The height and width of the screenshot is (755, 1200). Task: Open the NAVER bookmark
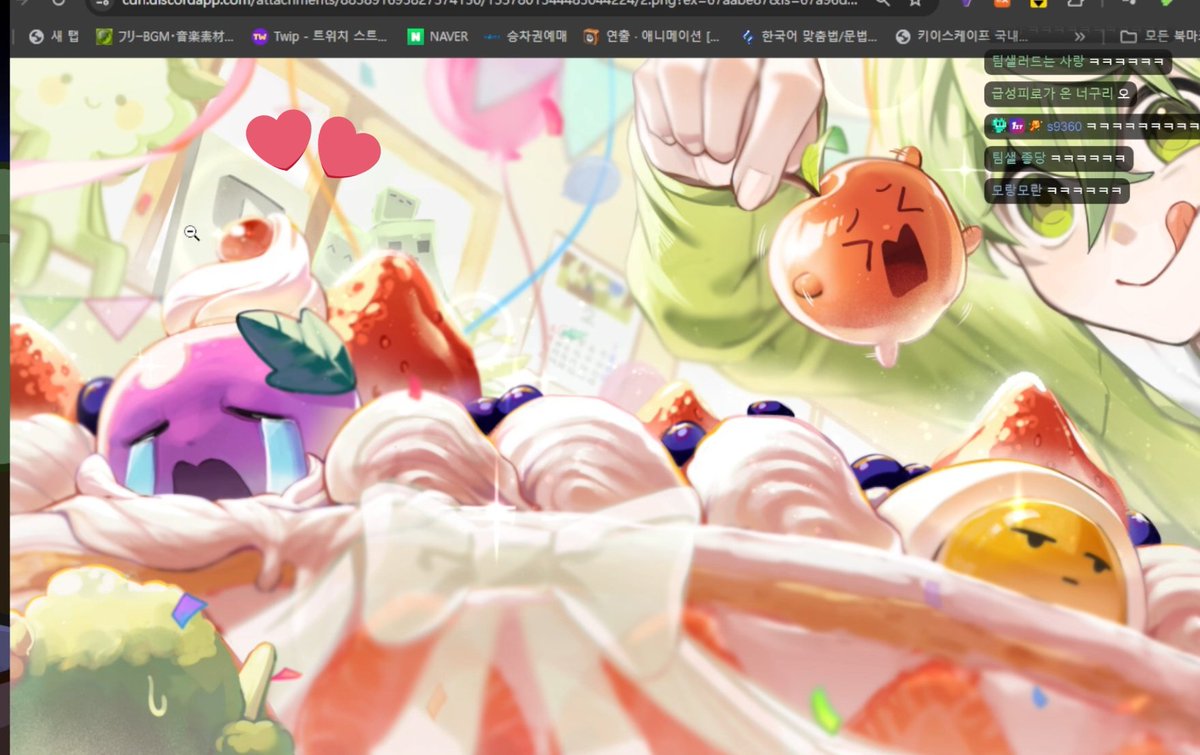point(437,36)
